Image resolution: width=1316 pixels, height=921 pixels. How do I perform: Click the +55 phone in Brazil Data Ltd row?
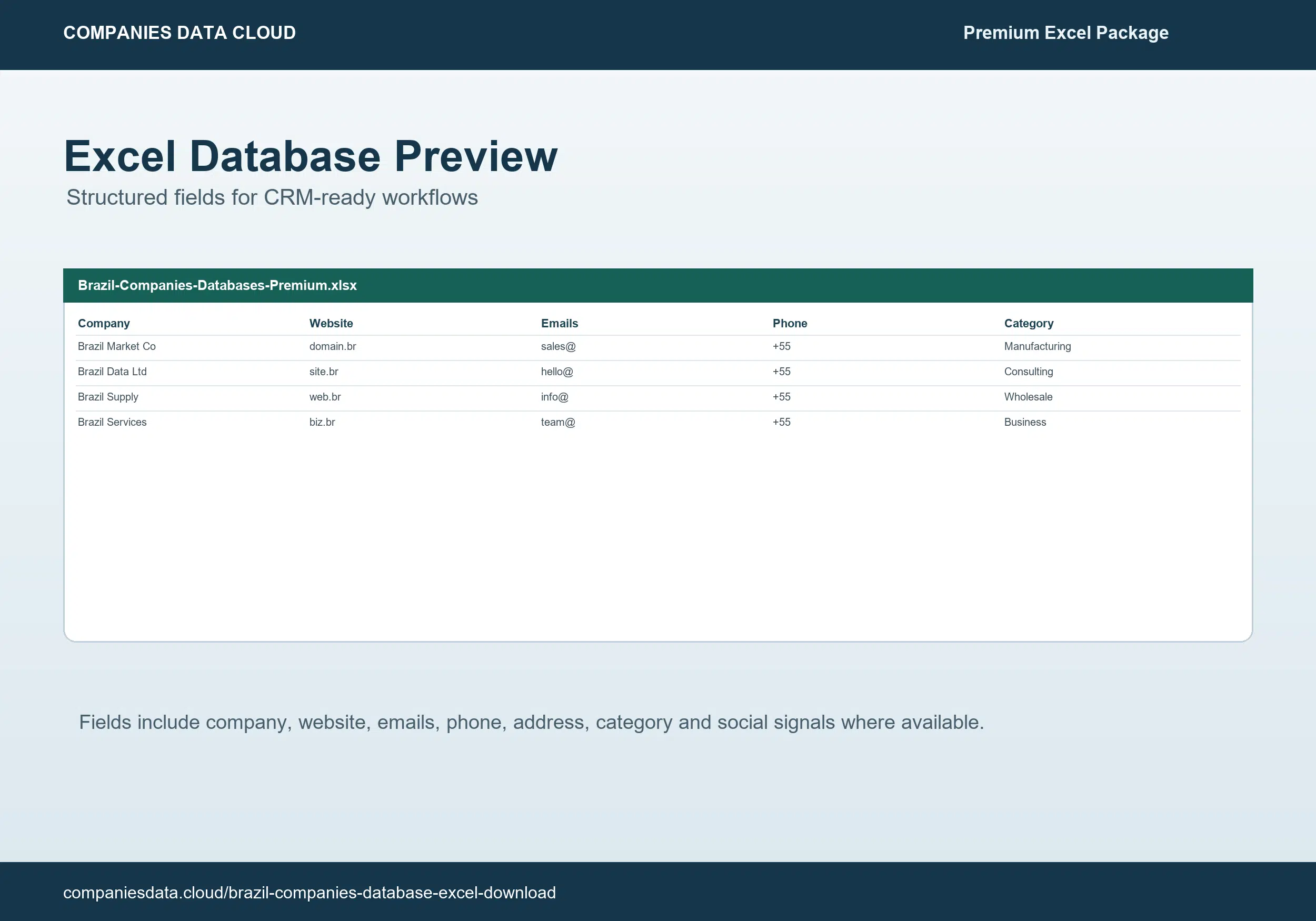click(x=782, y=372)
